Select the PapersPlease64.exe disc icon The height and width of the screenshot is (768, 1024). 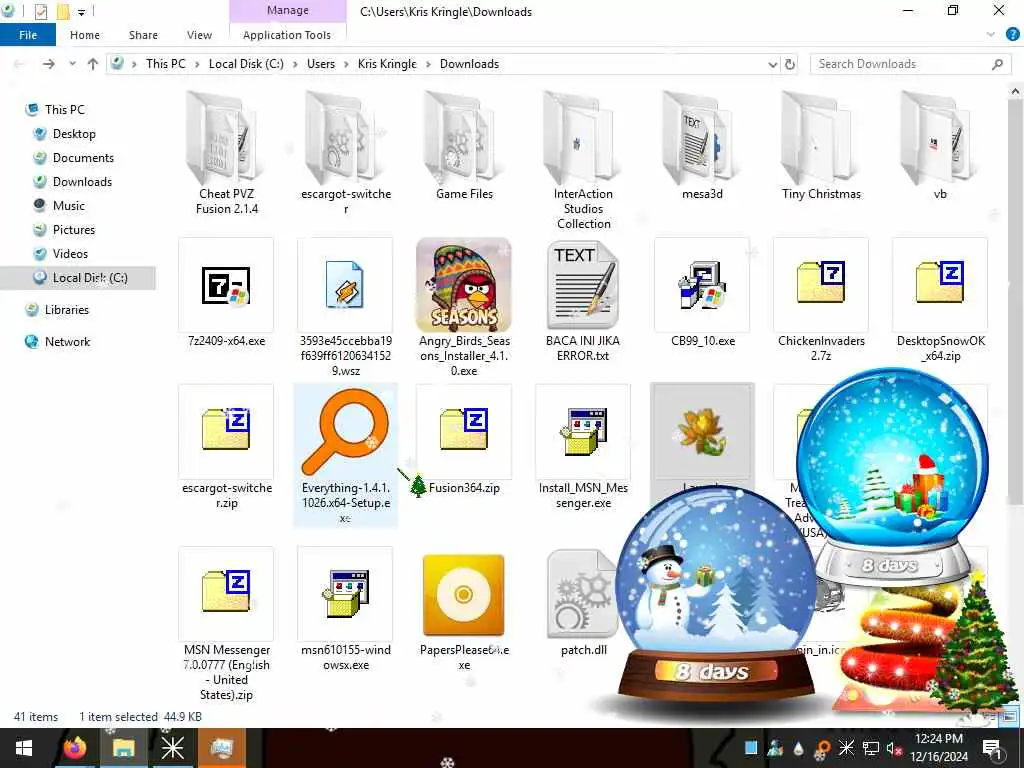tap(464, 595)
